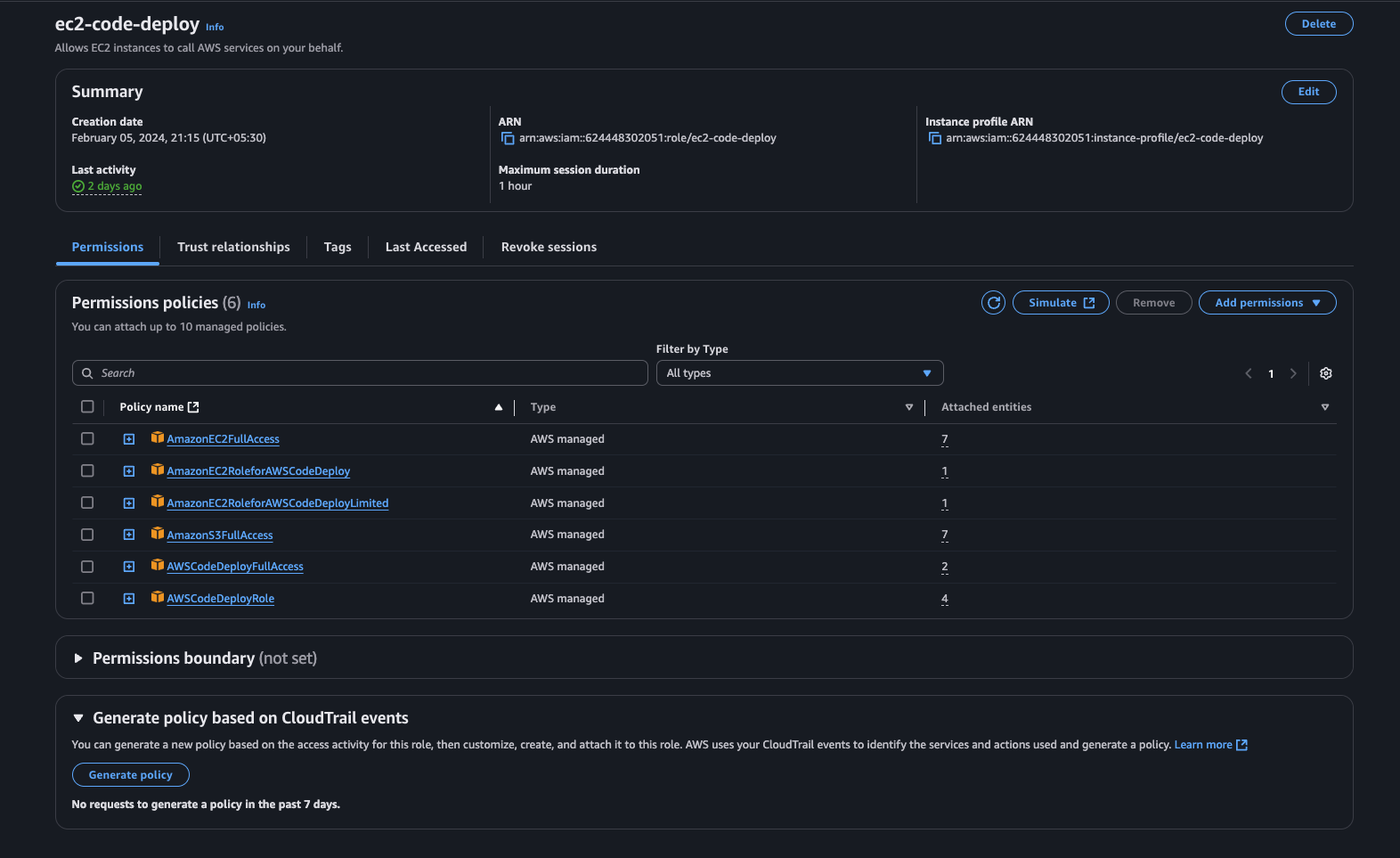Click the Simulate button
The width and height of the screenshot is (1400, 858).
pos(1061,303)
